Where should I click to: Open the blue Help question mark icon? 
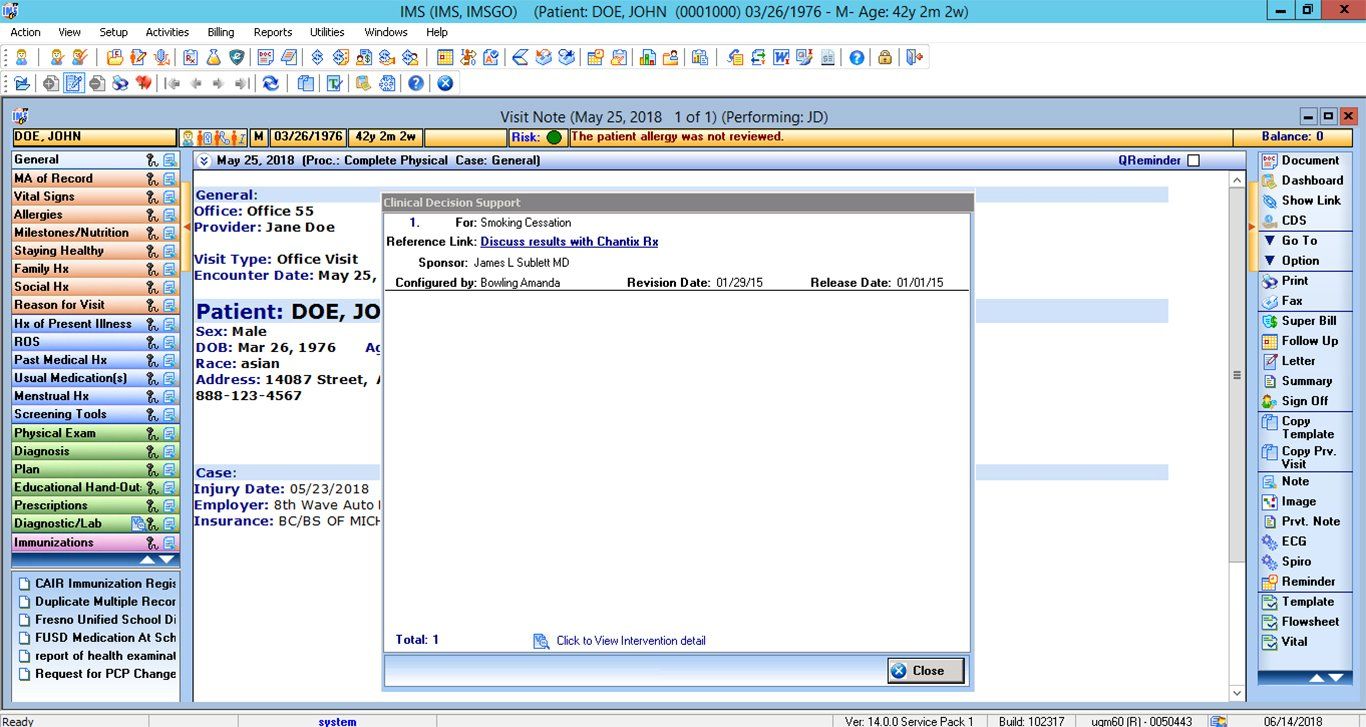click(857, 57)
